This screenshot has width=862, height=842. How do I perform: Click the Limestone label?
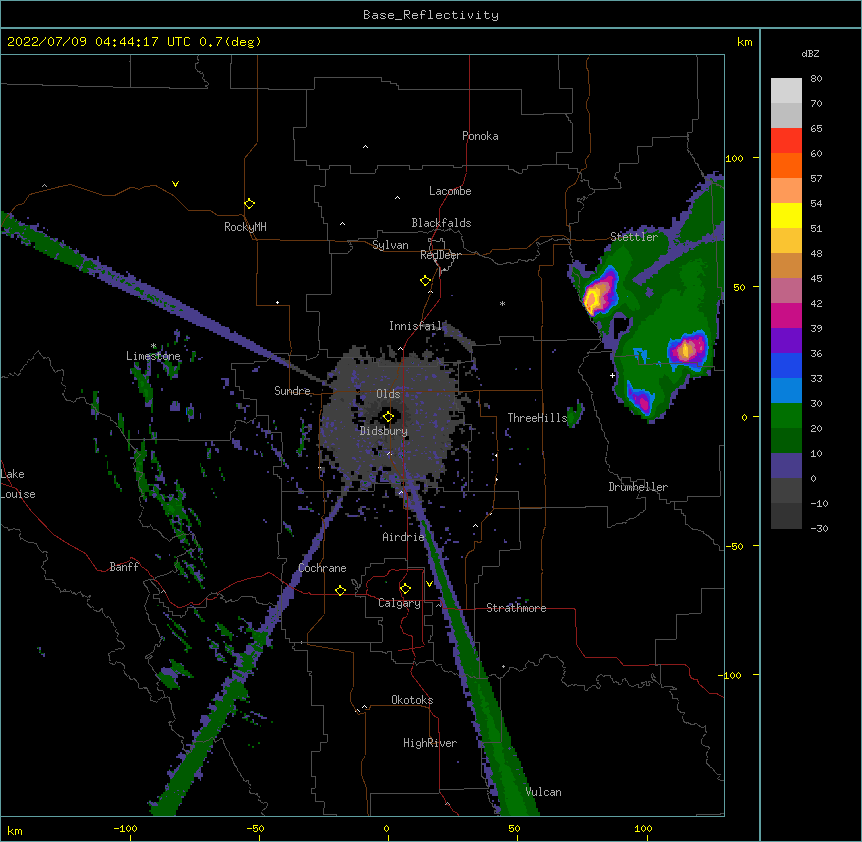[153, 356]
